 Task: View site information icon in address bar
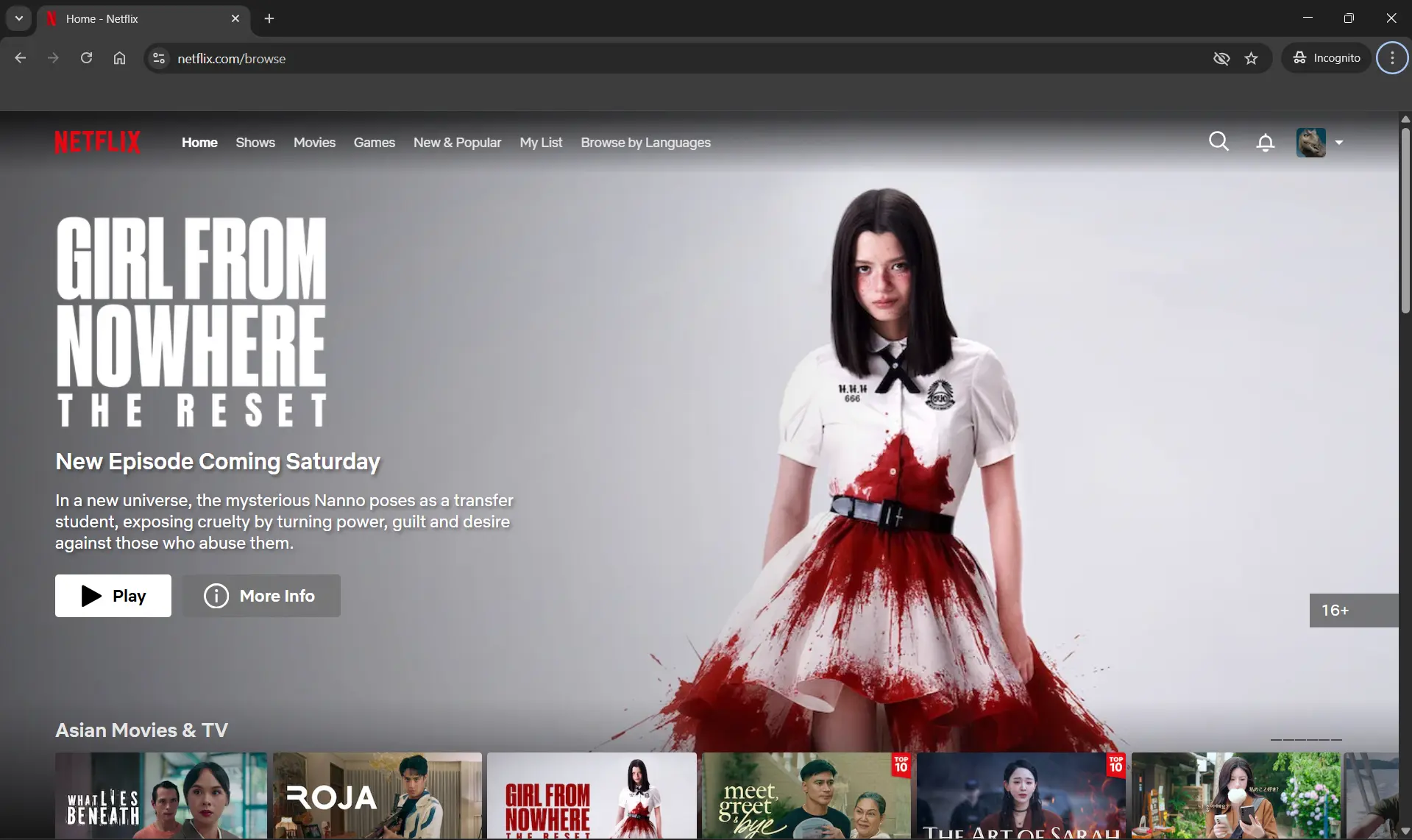[x=158, y=58]
